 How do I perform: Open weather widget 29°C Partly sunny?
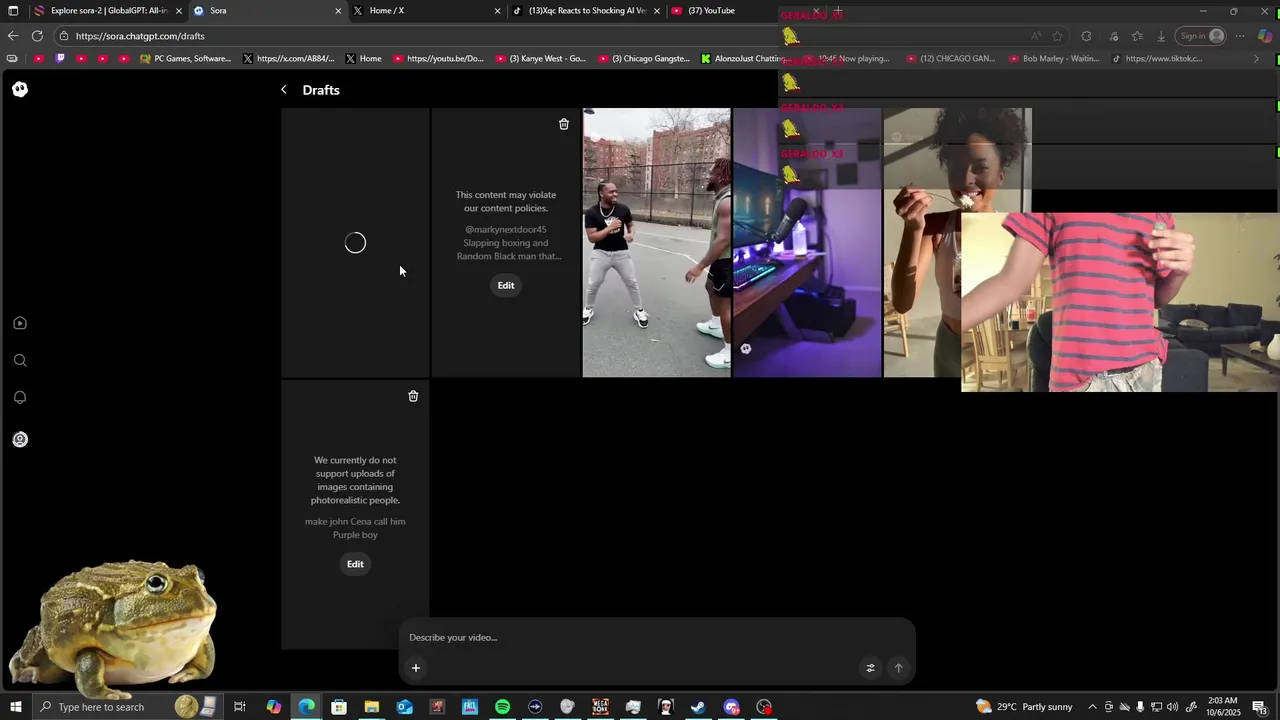coord(1025,707)
